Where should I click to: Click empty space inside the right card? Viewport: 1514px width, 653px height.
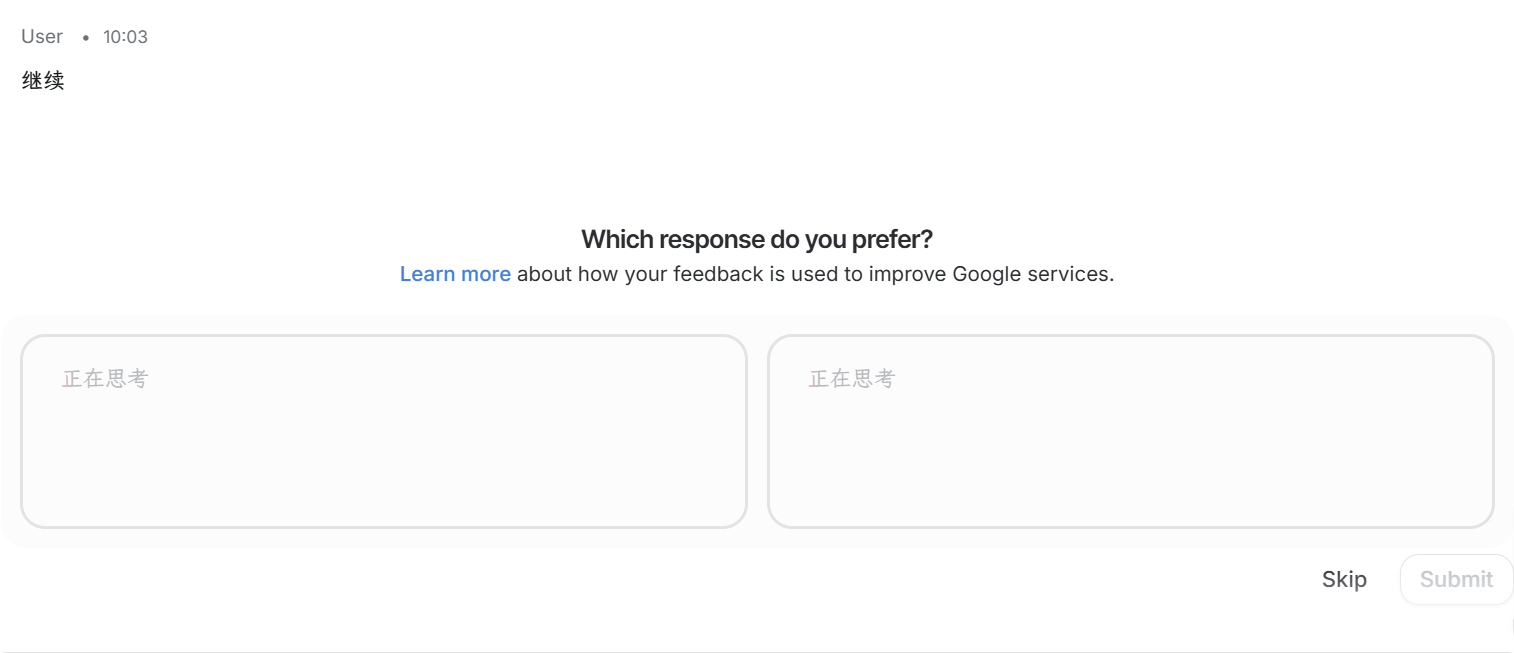pos(1131,460)
